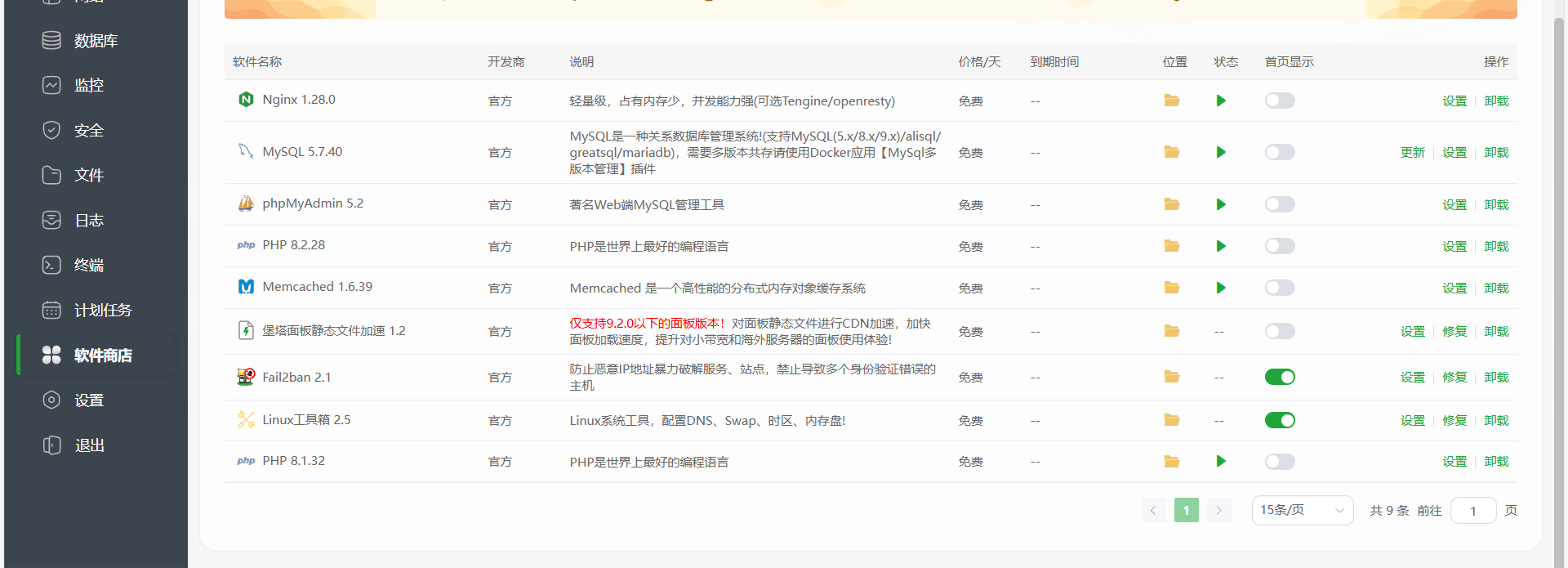The width and height of the screenshot is (1568, 568).
Task: Click the Fail2ban logo icon
Action: point(246,377)
